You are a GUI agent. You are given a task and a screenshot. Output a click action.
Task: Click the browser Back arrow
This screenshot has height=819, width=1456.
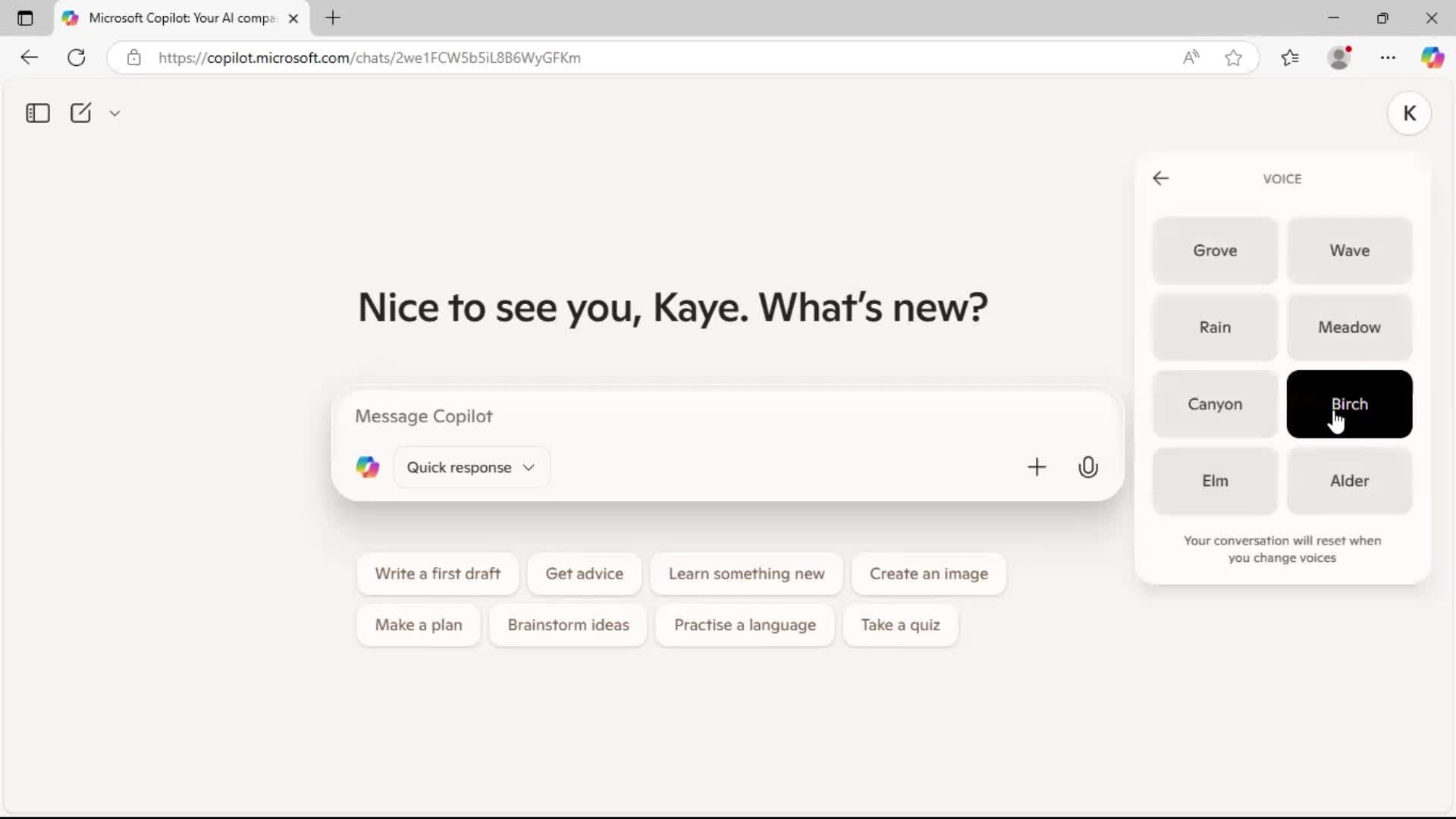pos(29,58)
